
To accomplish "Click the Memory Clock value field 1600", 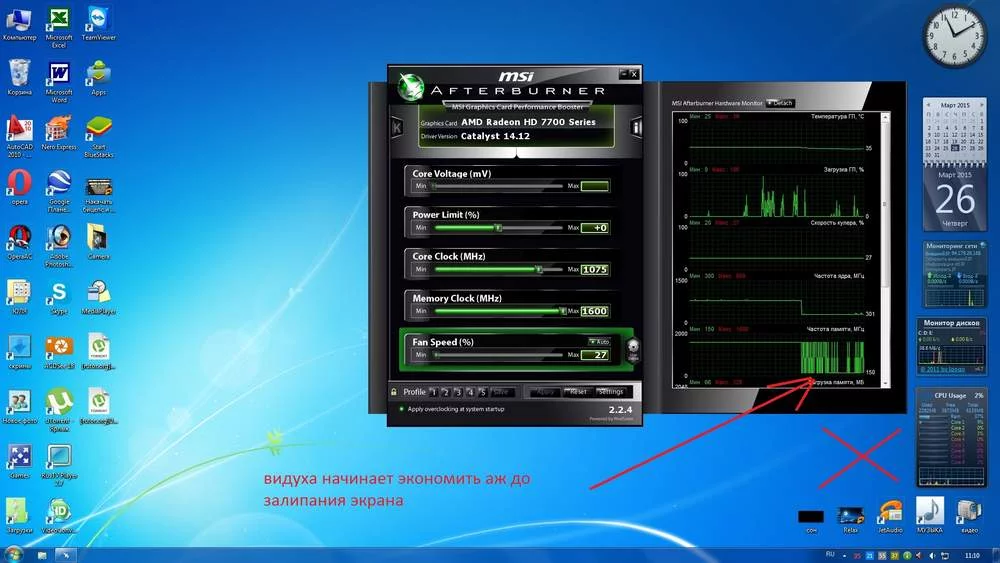I will pyautogui.click(x=594, y=311).
